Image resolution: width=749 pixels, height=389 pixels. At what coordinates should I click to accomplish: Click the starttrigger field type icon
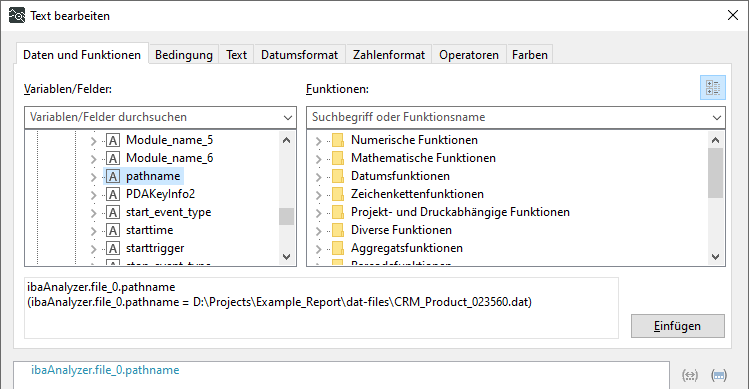(113, 249)
